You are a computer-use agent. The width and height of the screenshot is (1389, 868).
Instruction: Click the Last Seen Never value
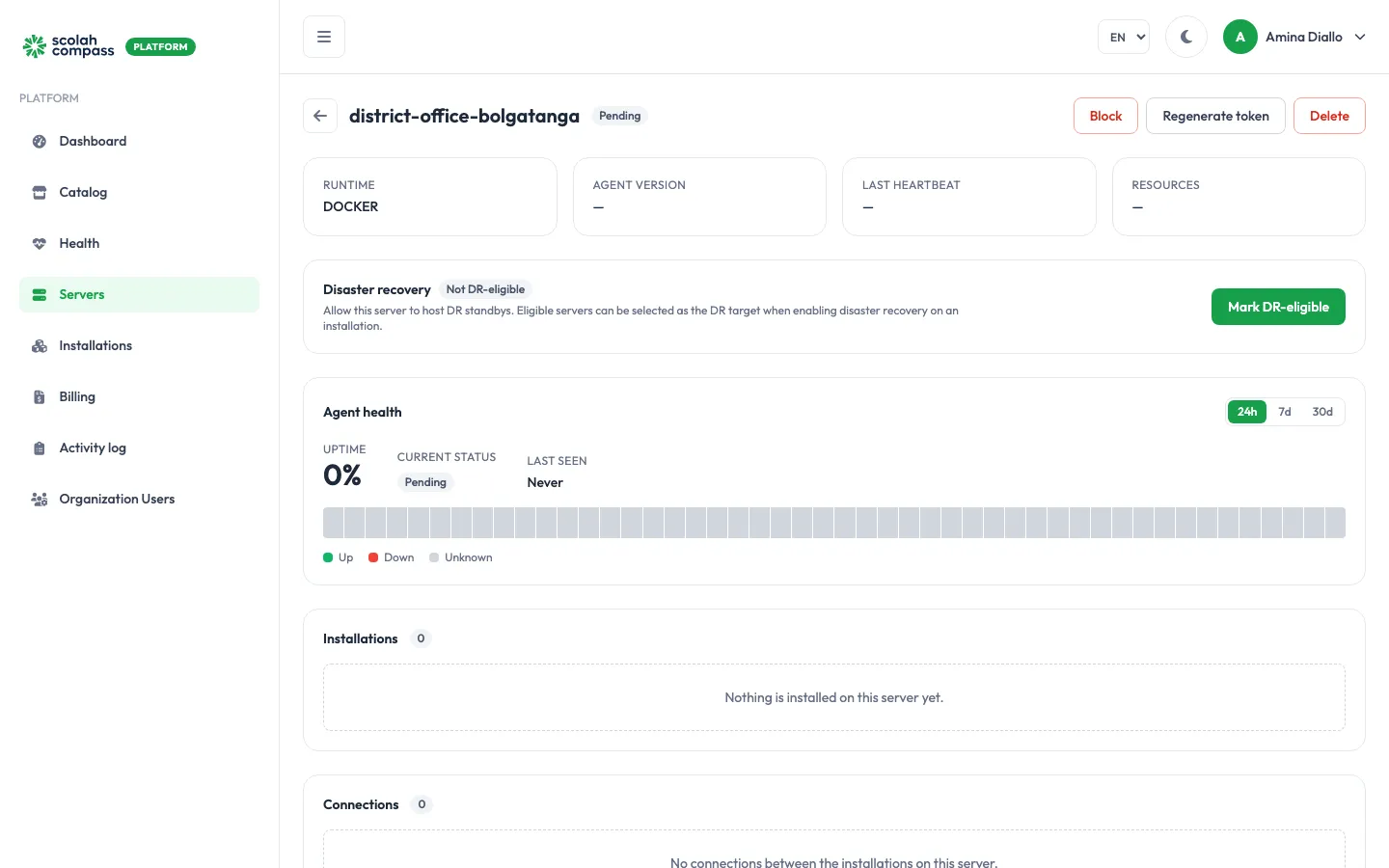point(545,482)
